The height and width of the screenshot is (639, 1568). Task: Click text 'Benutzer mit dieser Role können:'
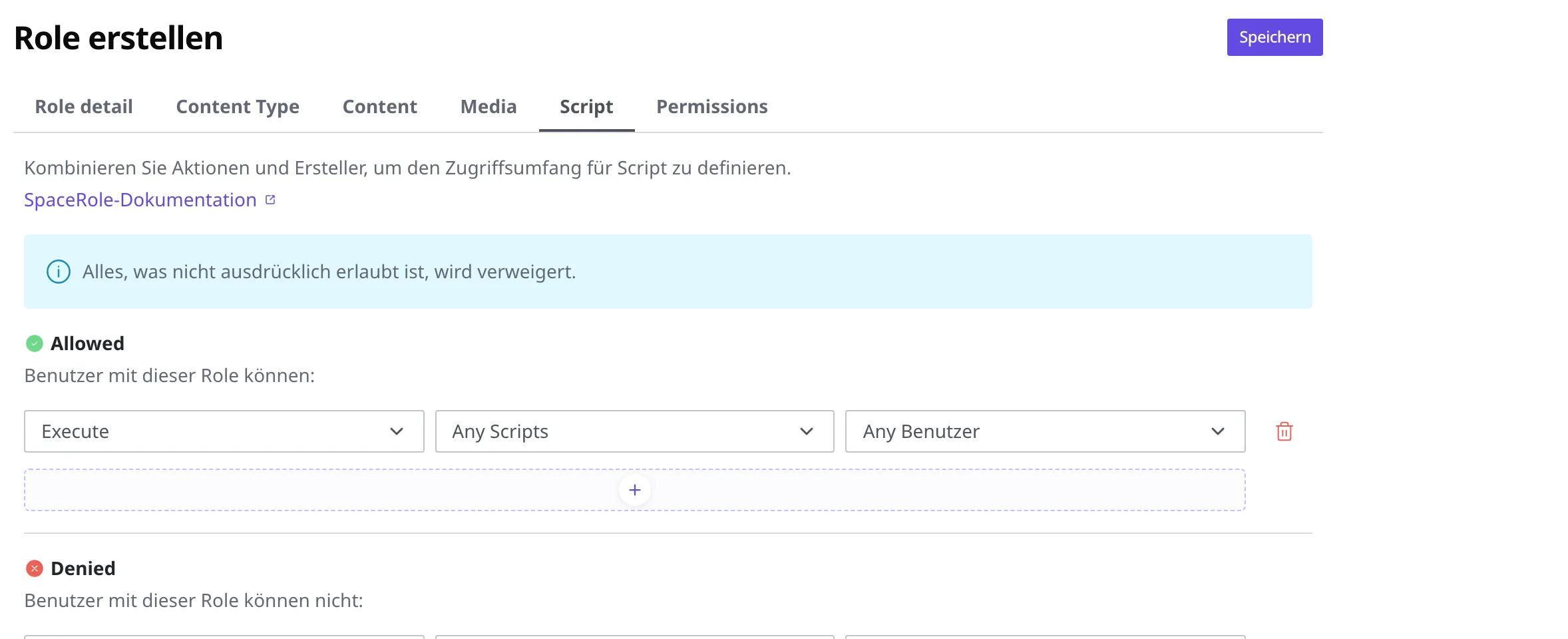coord(170,375)
